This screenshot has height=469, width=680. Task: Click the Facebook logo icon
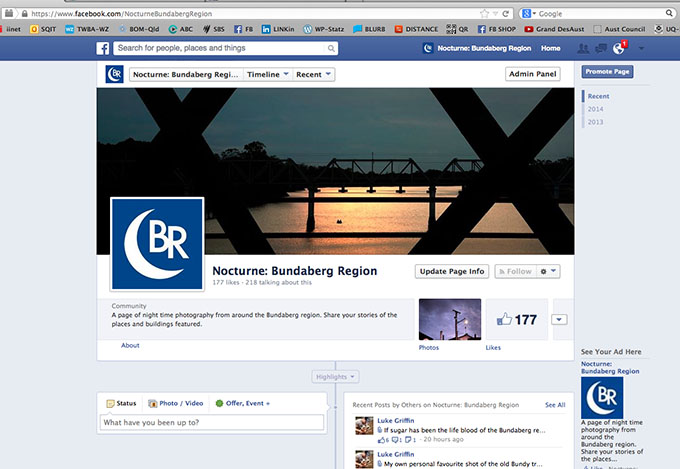103,48
